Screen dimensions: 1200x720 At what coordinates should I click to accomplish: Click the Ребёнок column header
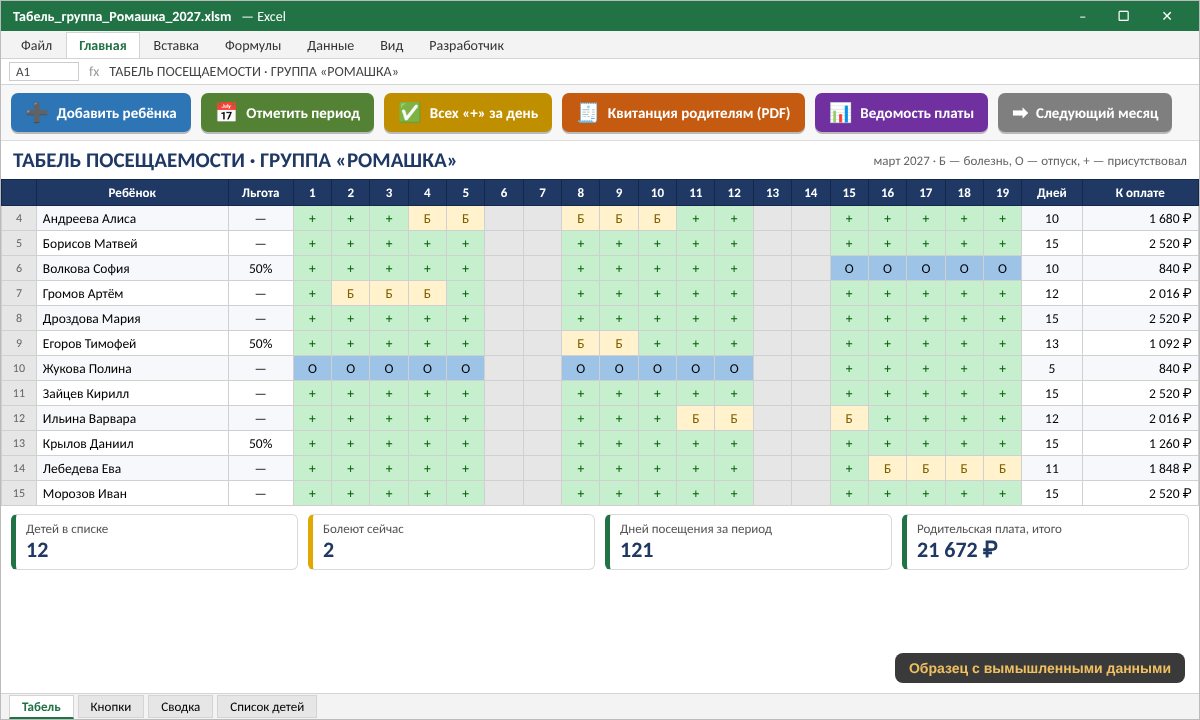(132, 193)
